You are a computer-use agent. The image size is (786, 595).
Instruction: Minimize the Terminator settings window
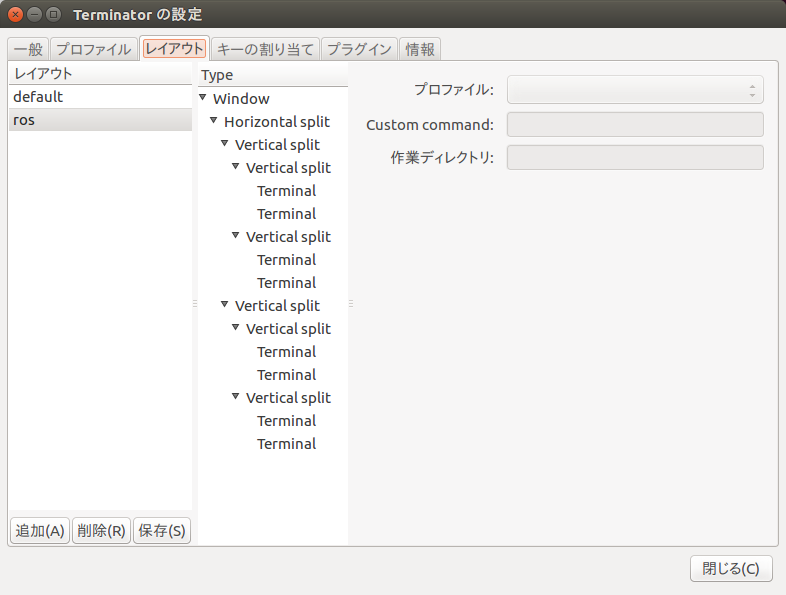click(34, 15)
